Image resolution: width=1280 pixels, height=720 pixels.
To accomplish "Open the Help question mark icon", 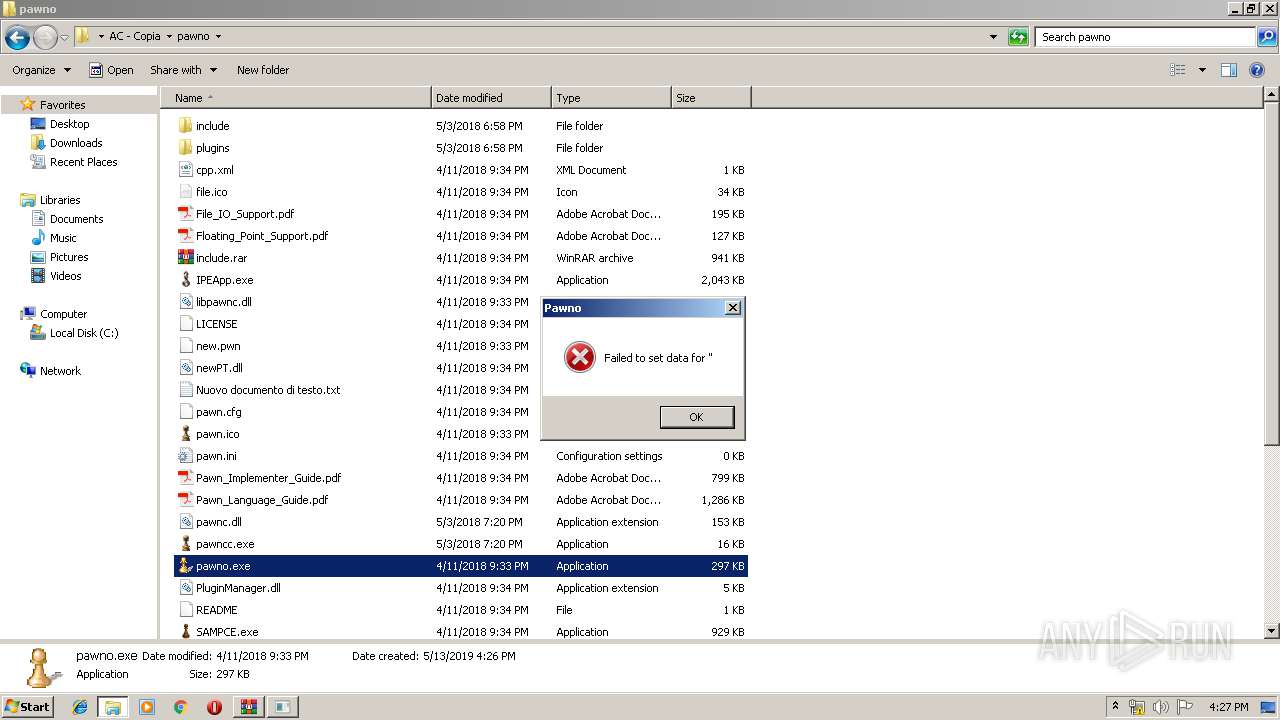I will point(1258,70).
